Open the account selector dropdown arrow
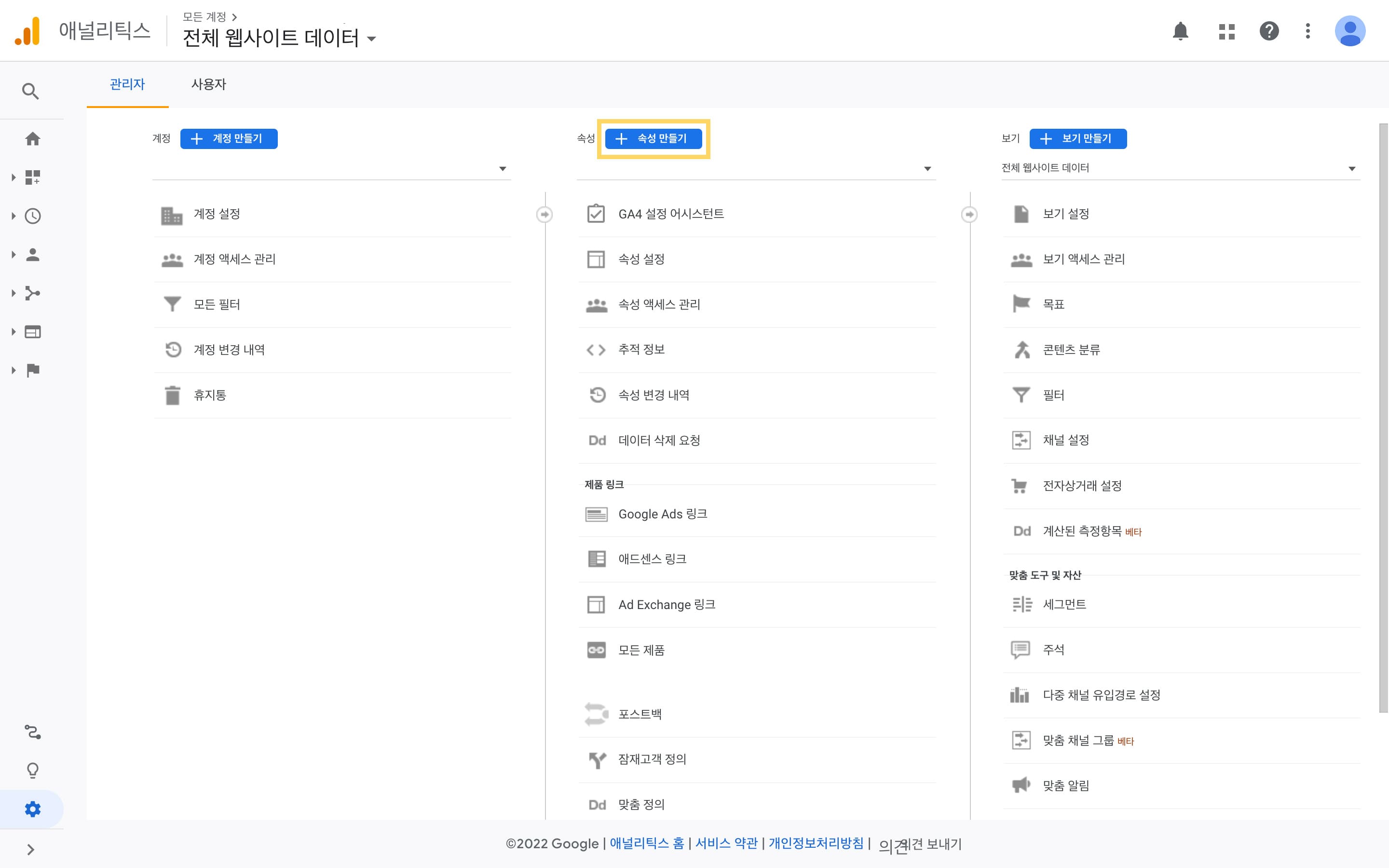This screenshot has height=868, width=1389. [x=502, y=169]
